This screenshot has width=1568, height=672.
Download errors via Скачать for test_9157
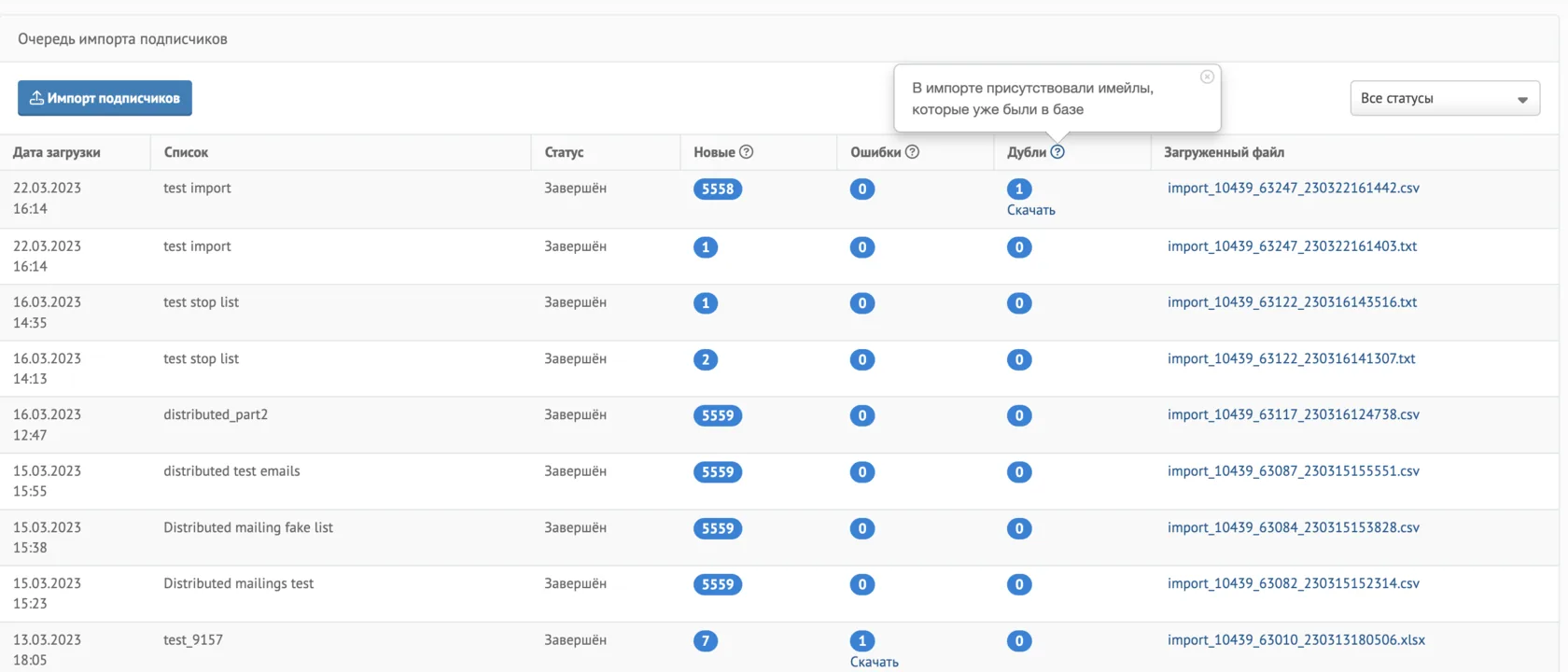(x=875, y=662)
